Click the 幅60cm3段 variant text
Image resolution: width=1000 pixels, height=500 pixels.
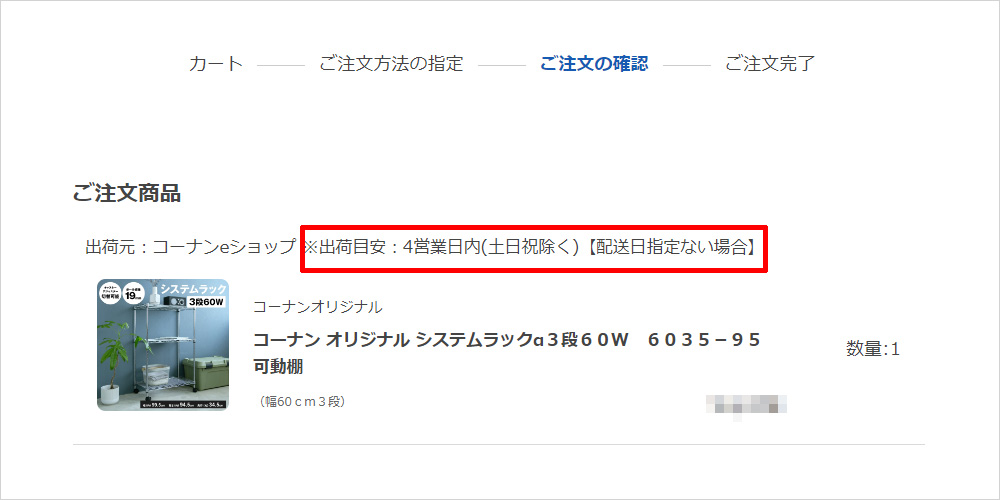pos(302,402)
